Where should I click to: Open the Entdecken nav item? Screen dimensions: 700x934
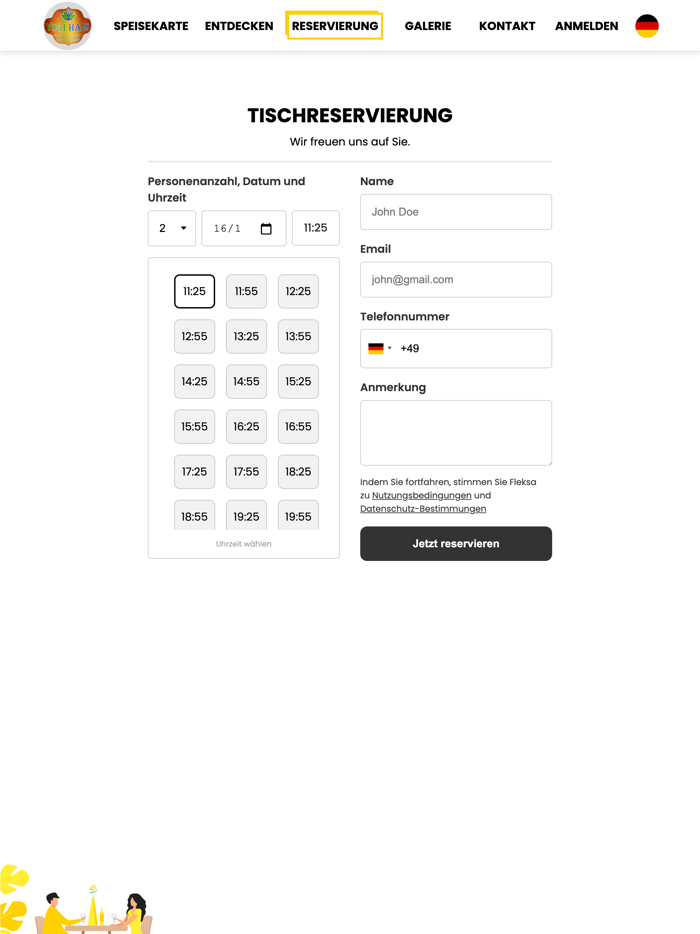239,26
